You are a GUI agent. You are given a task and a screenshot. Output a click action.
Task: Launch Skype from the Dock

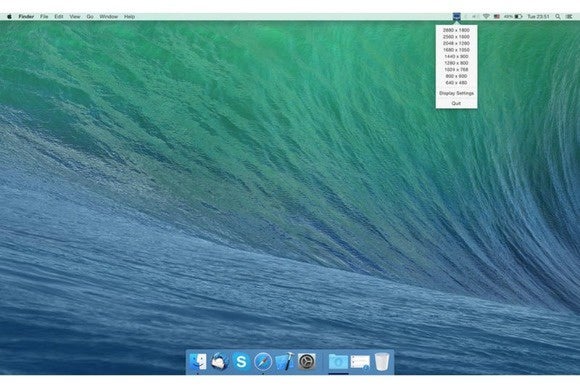tap(241, 361)
